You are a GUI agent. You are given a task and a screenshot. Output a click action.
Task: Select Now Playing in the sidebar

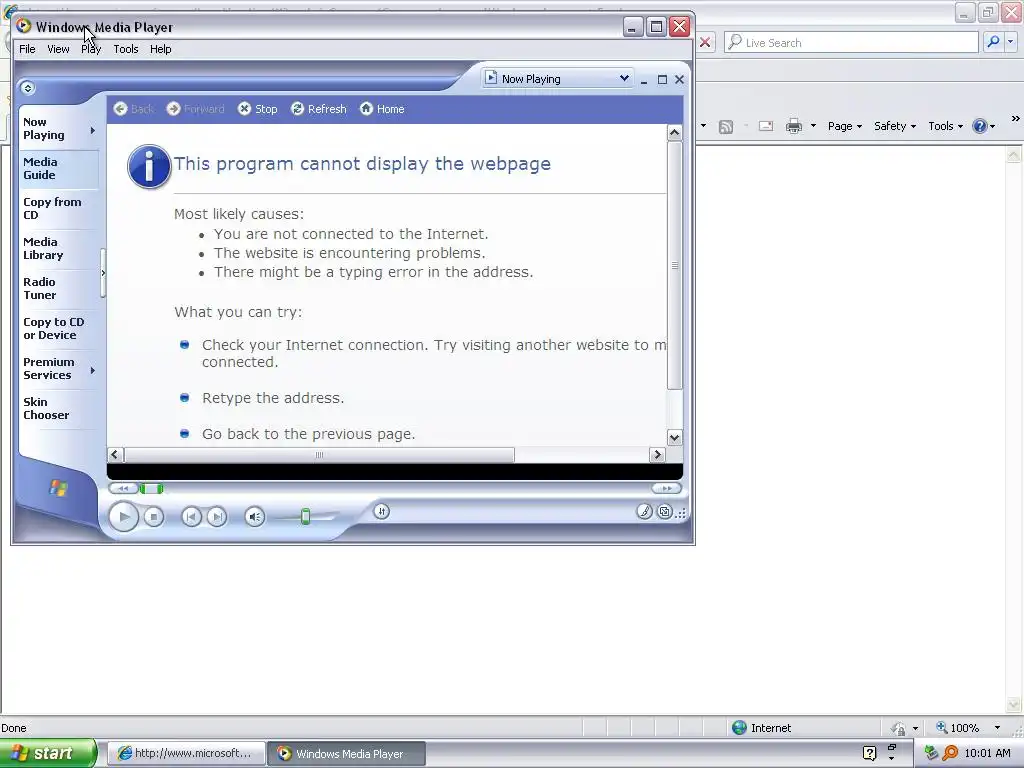pos(44,129)
